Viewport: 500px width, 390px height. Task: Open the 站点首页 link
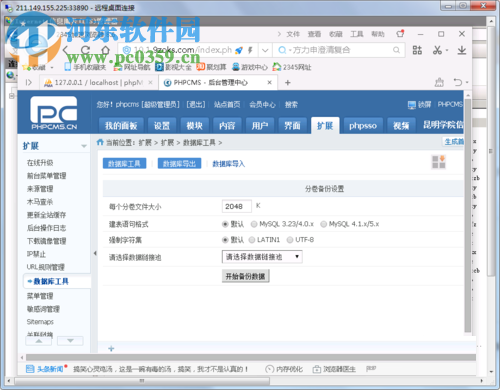[x=227, y=105]
